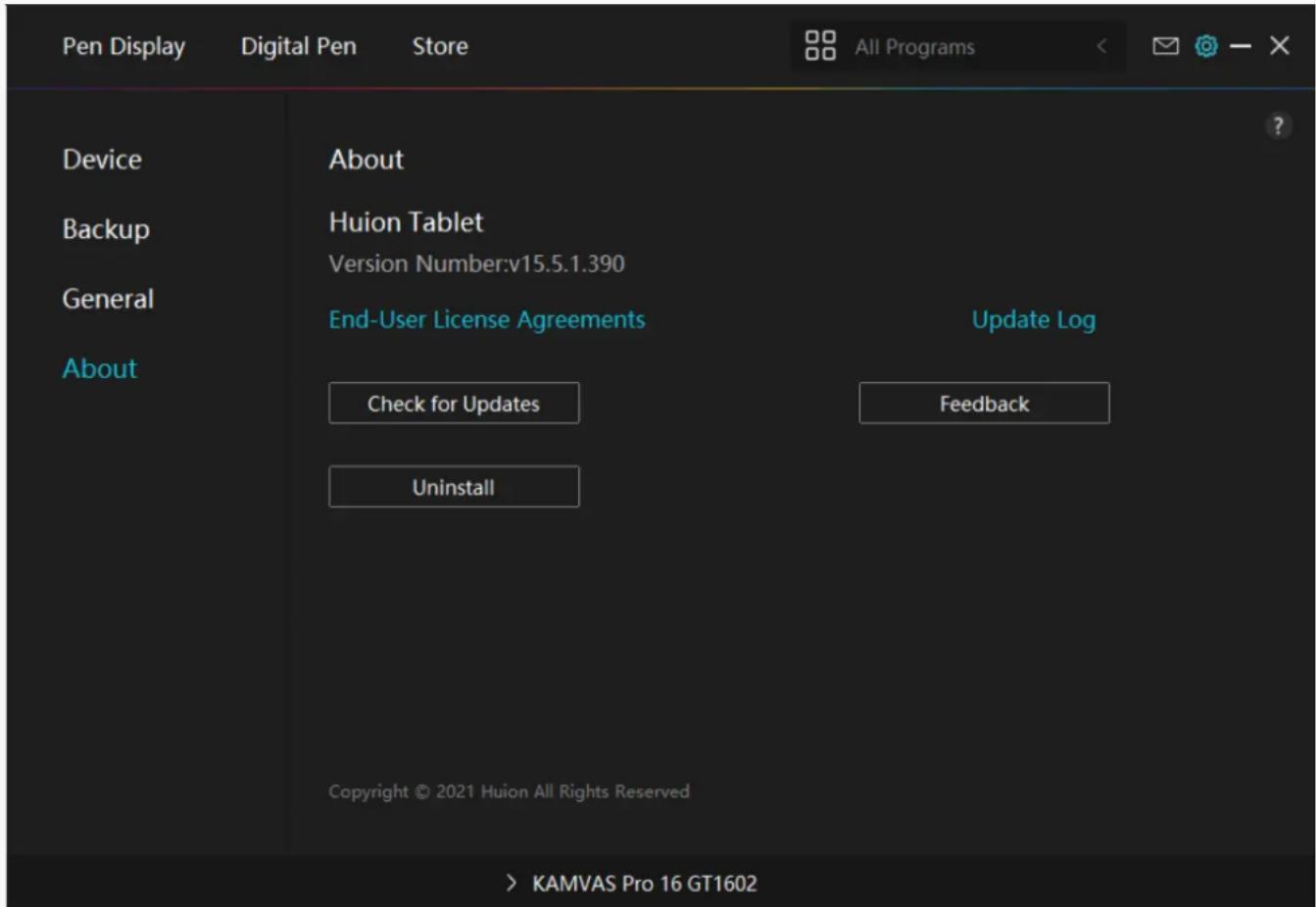The width and height of the screenshot is (1316, 907).
Task: Click the KAMVAS Pro 16 GT1602 device name
Action: [x=645, y=883]
